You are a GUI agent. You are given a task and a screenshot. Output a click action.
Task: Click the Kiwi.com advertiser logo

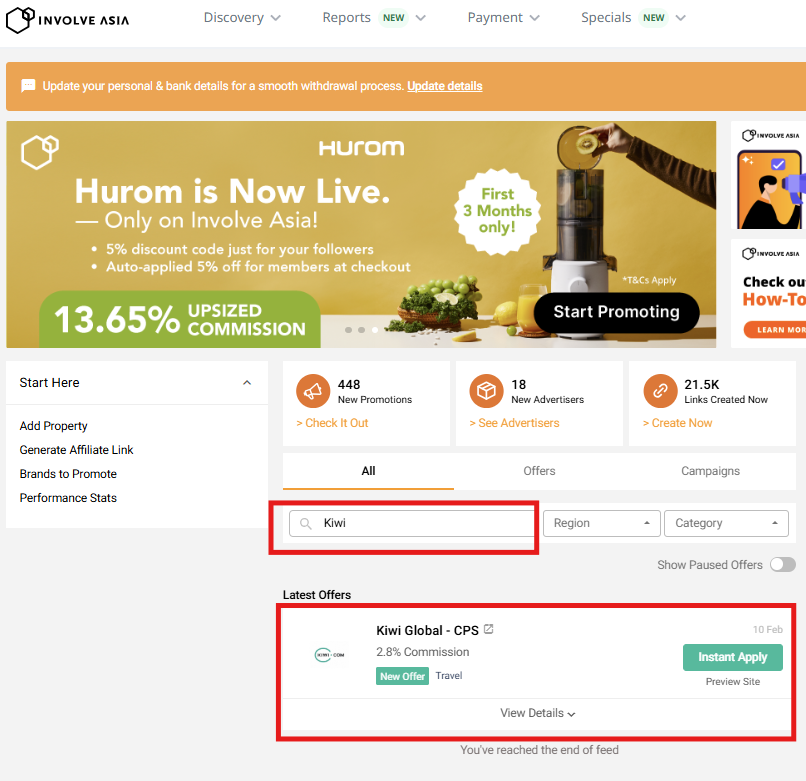pos(329,655)
